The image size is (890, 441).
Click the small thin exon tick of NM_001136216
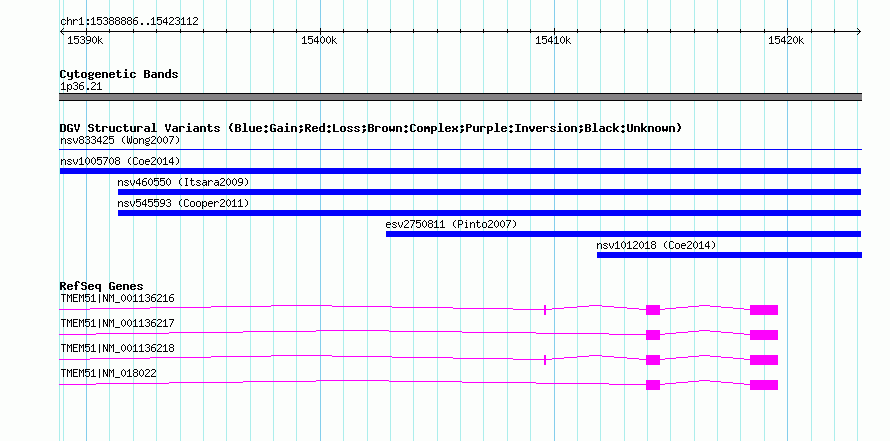click(x=545, y=310)
